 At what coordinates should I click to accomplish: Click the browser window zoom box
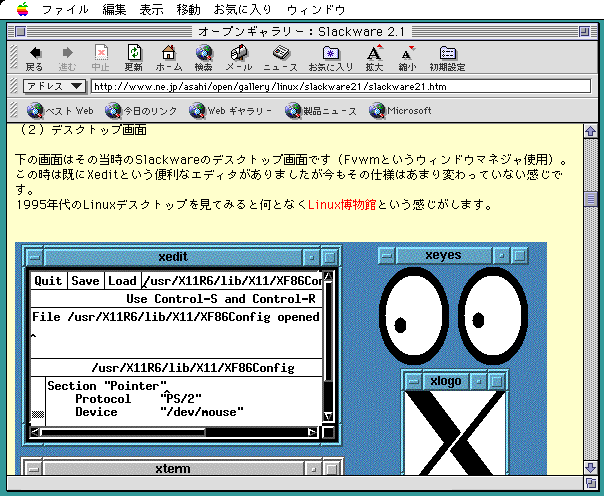(584, 32)
